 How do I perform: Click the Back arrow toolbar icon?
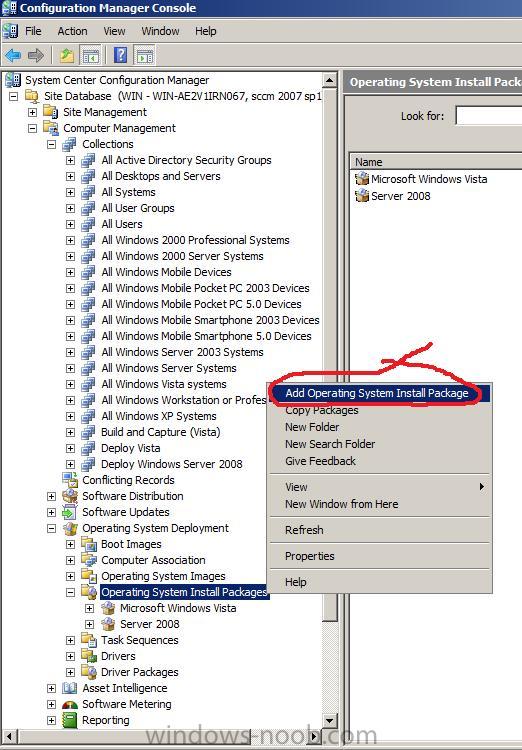13,55
